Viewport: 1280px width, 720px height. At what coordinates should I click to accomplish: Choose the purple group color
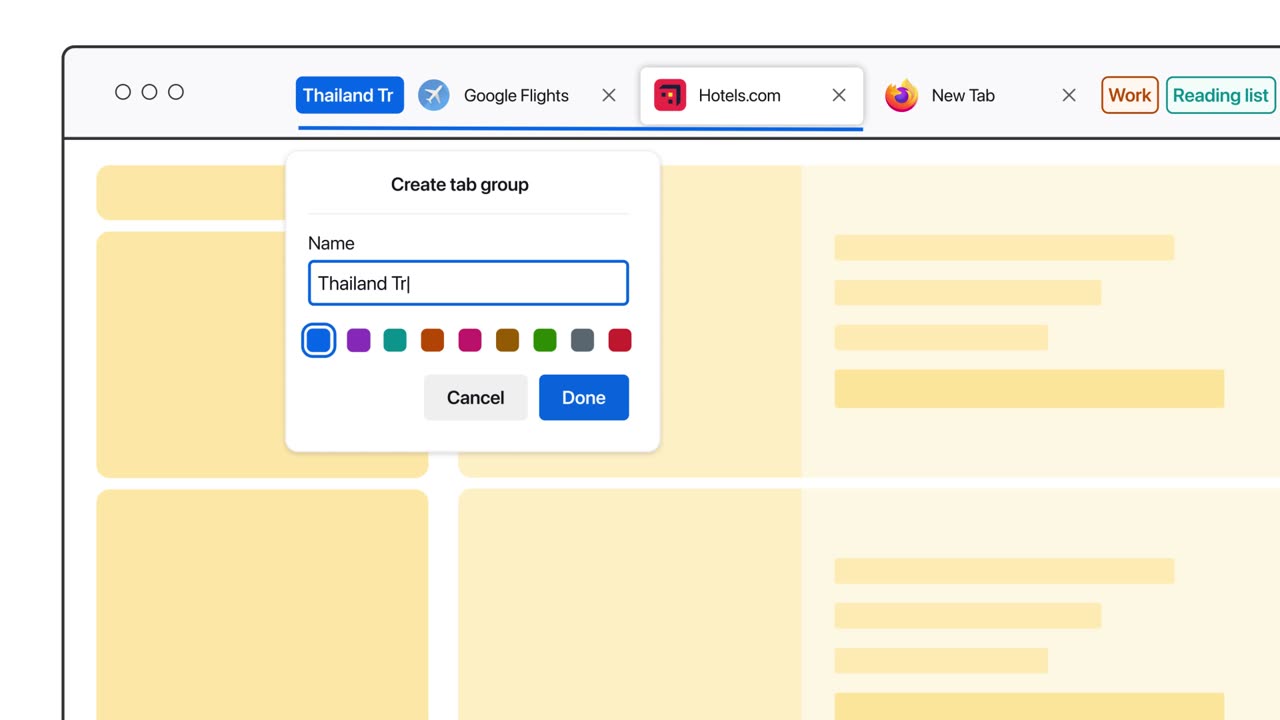358,340
